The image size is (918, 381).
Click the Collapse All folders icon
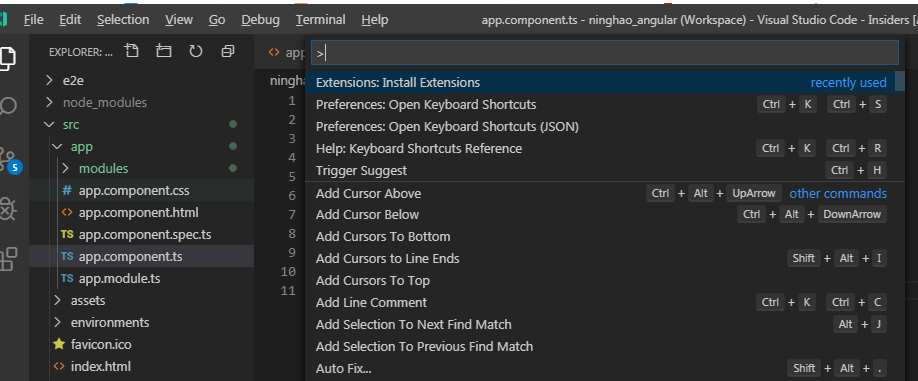point(228,52)
